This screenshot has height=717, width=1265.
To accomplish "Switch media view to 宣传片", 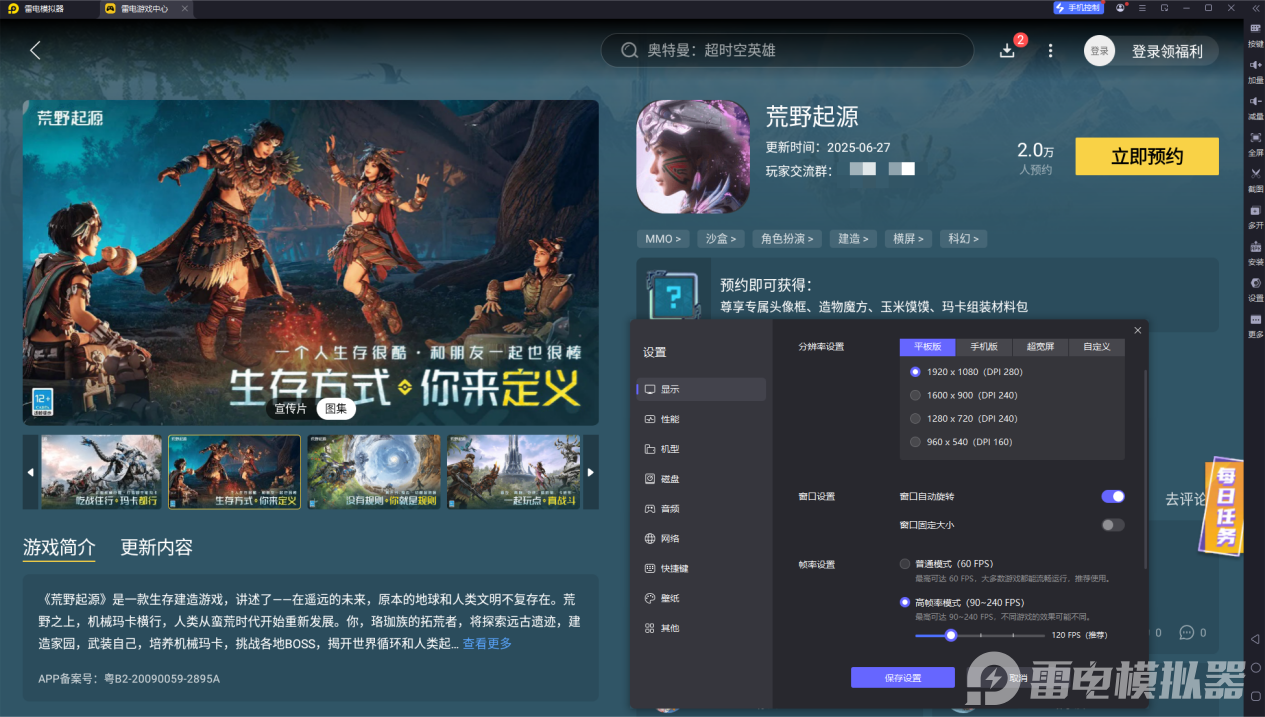I will [290, 408].
